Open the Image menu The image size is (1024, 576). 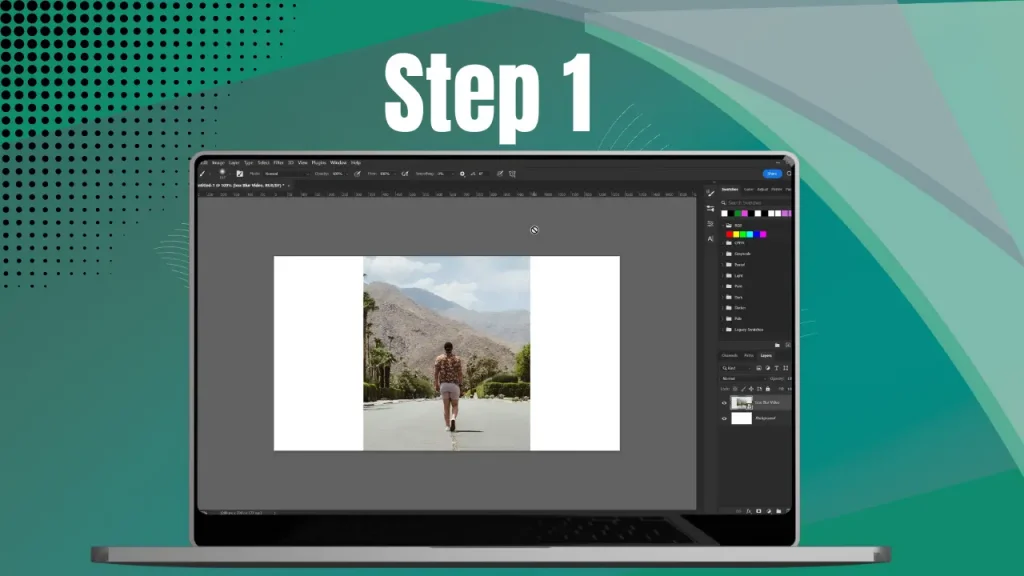(217, 163)
